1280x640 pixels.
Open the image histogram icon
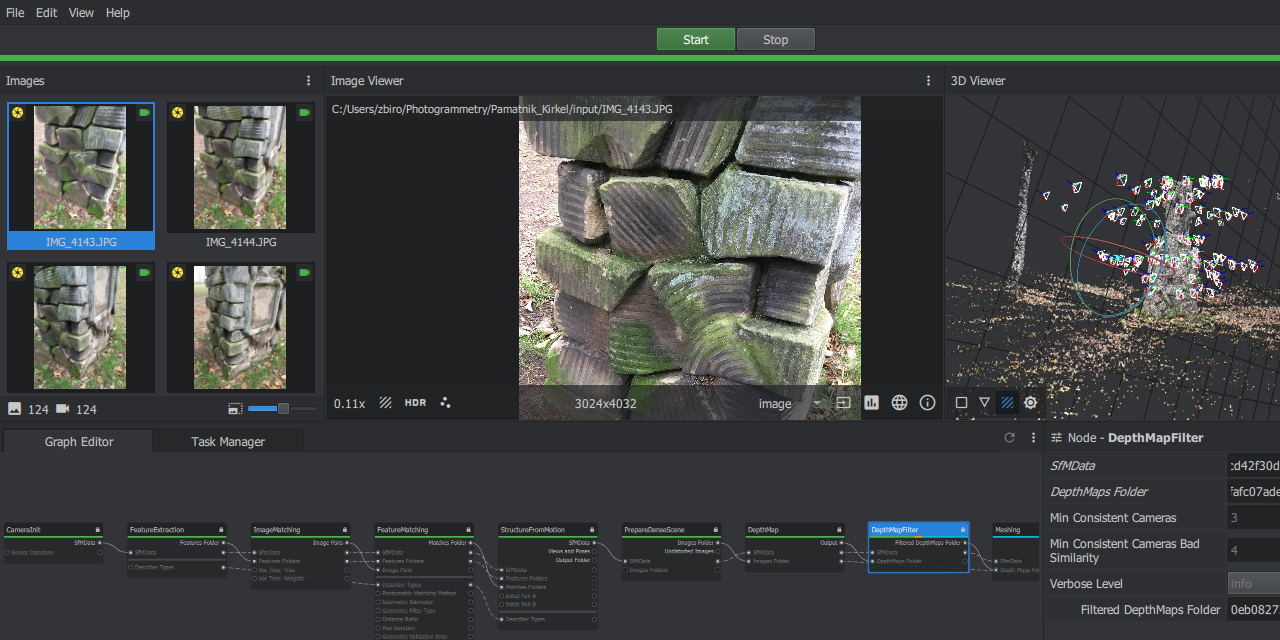[871, 402]
